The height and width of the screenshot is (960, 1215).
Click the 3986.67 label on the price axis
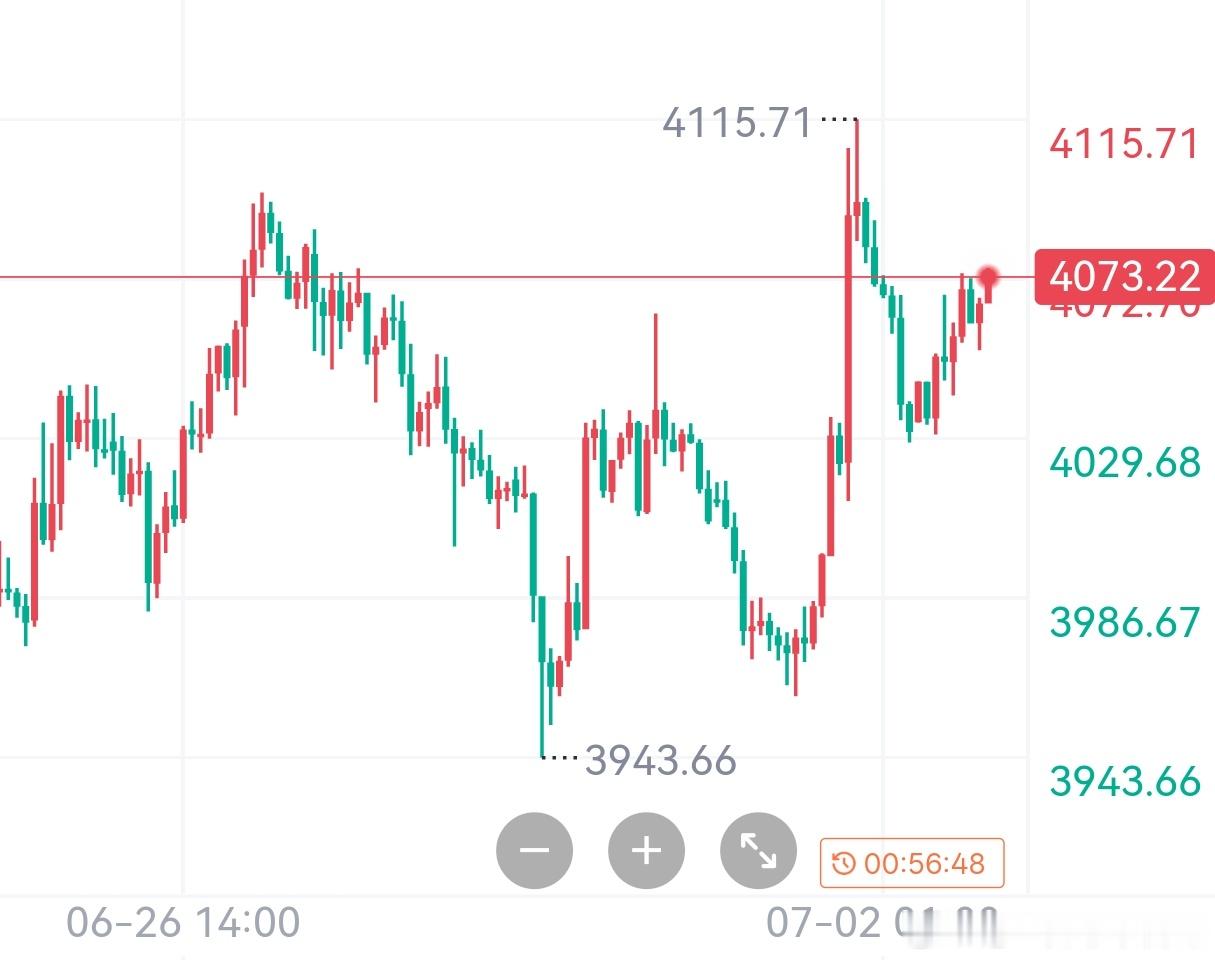[x=1124, y=622]
